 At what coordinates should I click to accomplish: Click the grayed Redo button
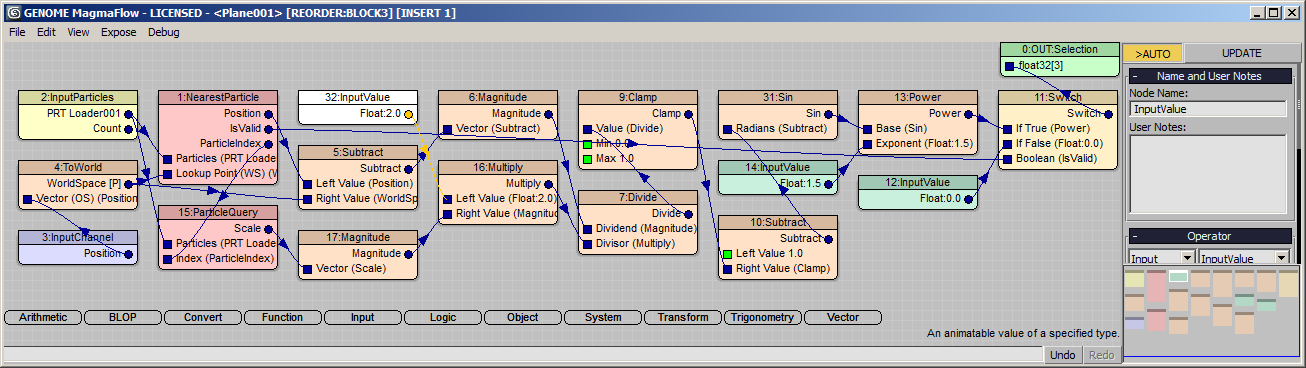click(x=1101, y=355)
